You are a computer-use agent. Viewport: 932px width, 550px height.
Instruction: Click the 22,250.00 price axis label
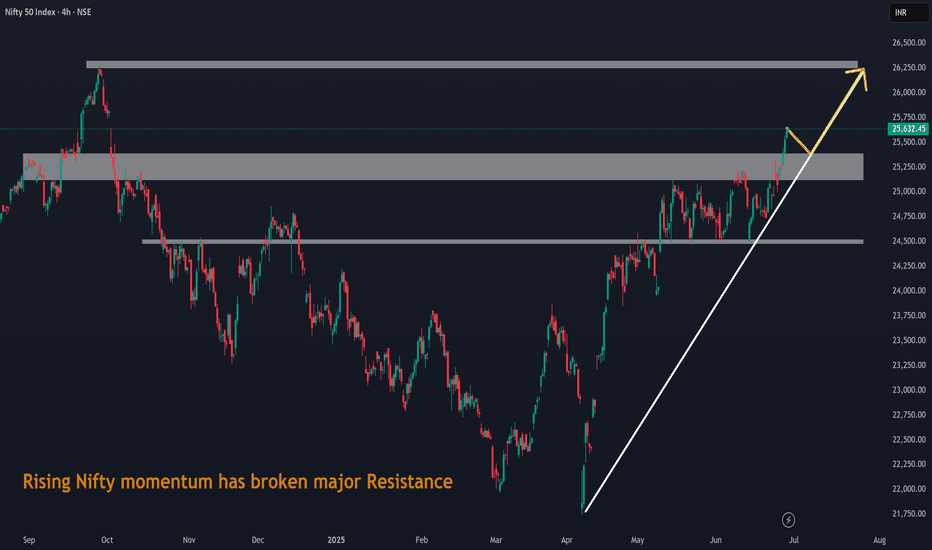909,464
